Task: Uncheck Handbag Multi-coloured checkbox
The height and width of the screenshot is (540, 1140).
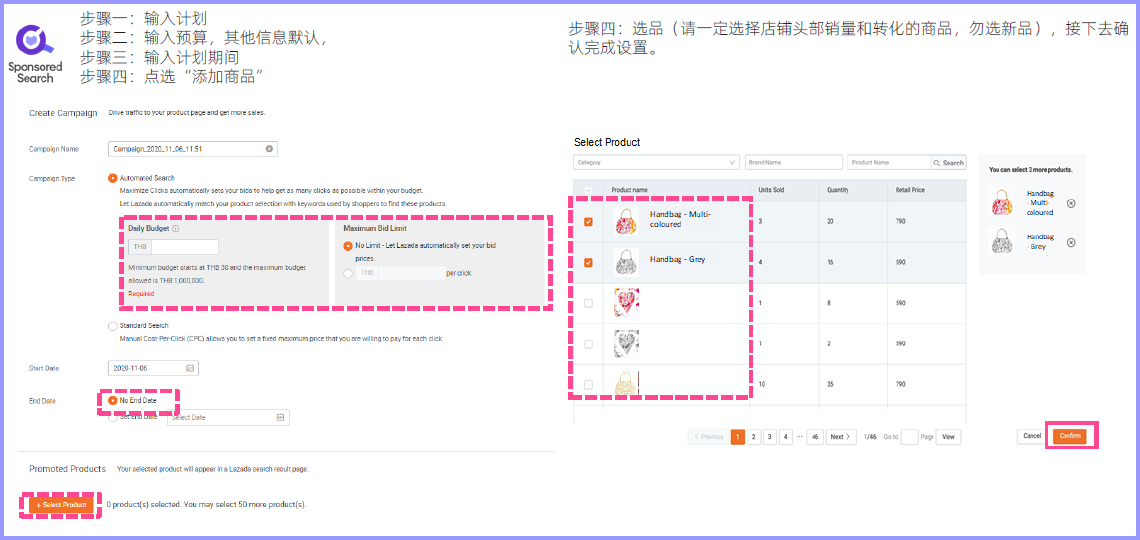Action: coord(588,222)
